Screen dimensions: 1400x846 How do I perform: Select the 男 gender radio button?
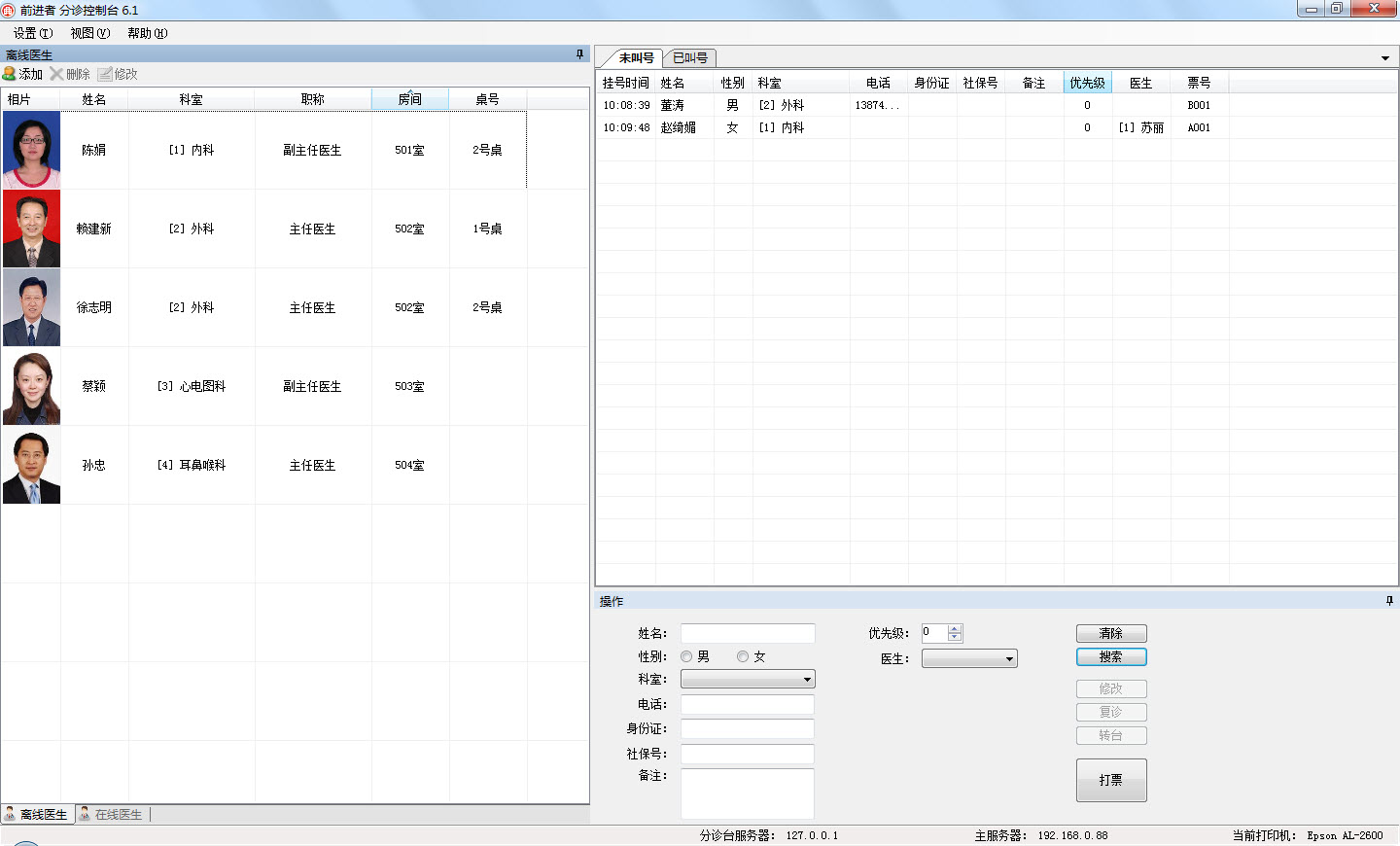(x=686, y=655)
